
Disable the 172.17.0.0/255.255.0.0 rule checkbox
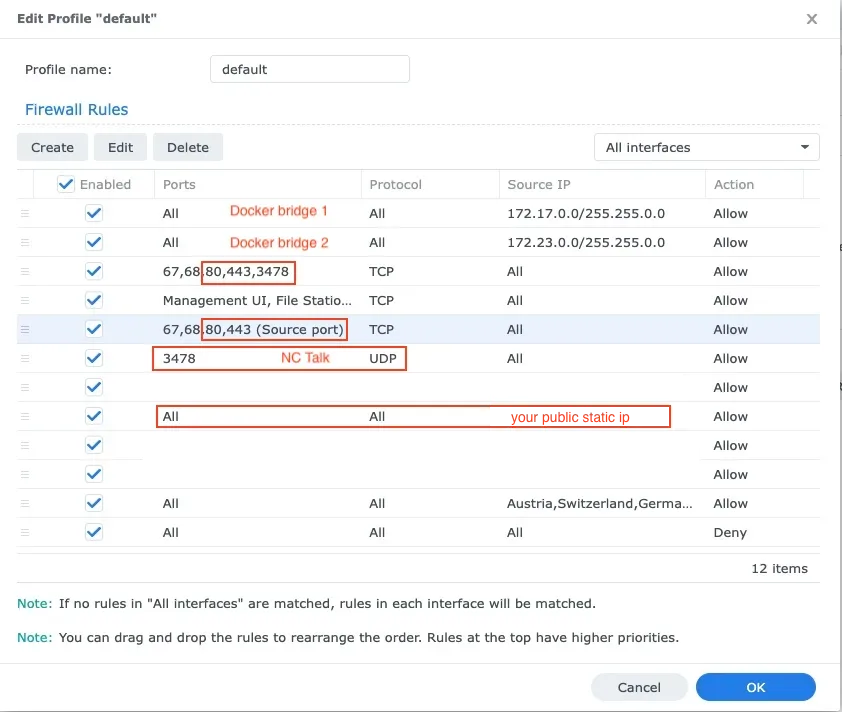point(94,213)
